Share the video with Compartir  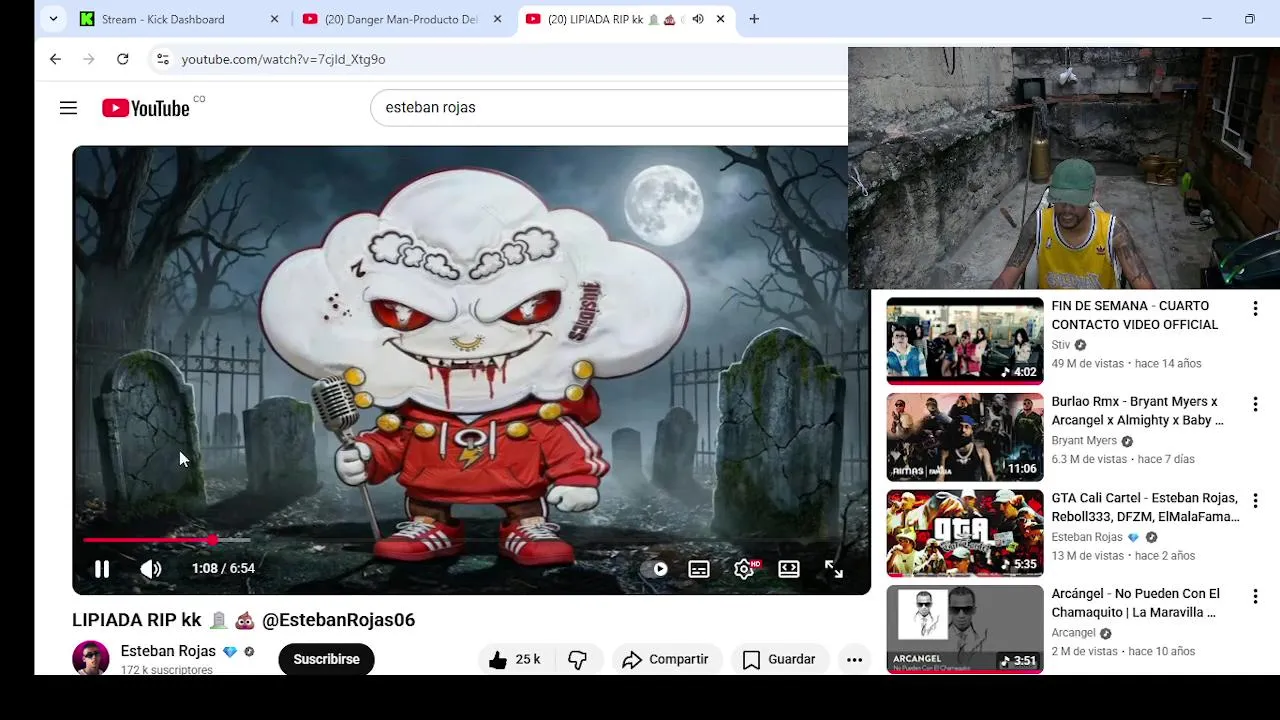click(665, 660)
